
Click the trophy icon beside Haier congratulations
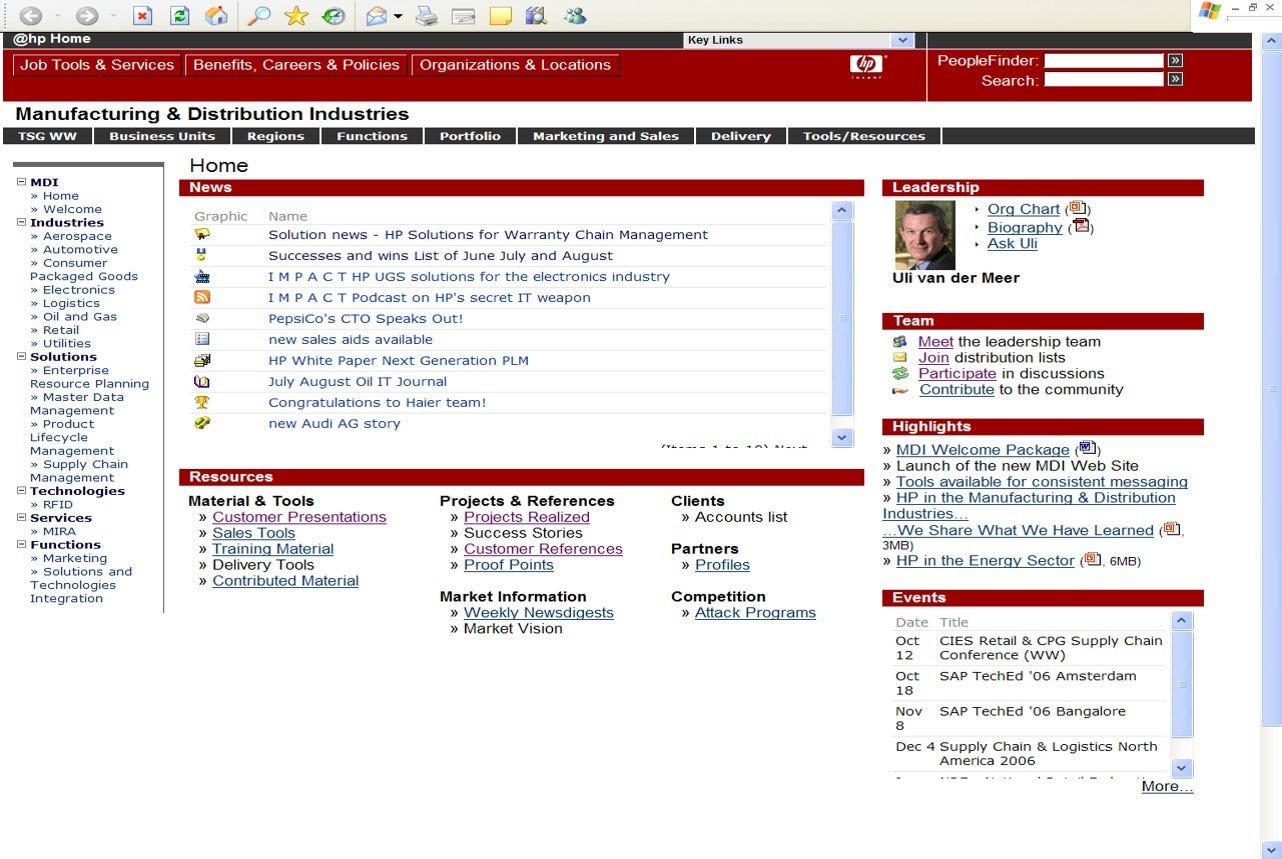[202, 402]
